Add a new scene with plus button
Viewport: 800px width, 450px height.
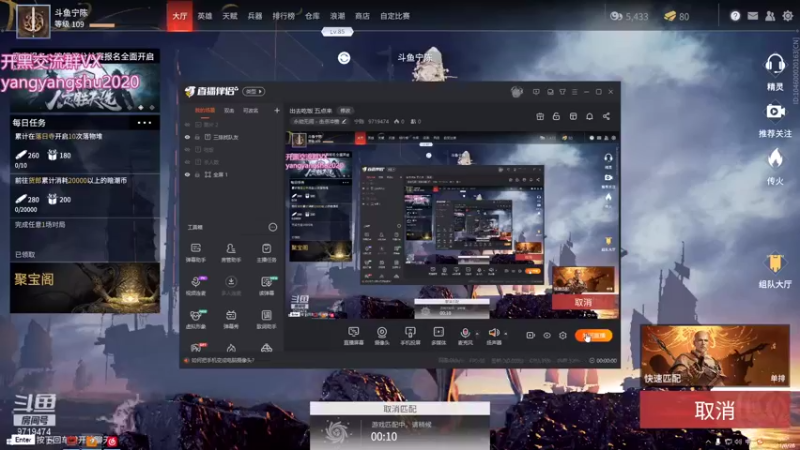point(277,110)
